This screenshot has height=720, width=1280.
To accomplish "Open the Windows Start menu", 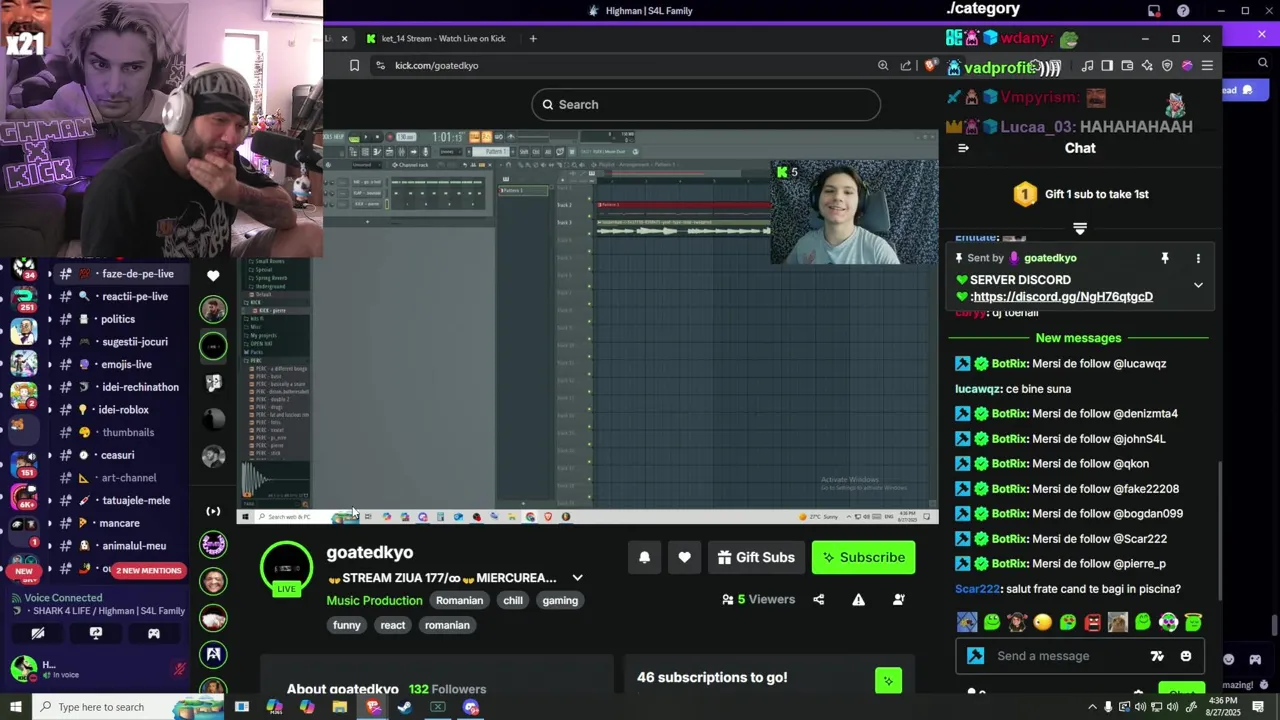I will point(16,707).
